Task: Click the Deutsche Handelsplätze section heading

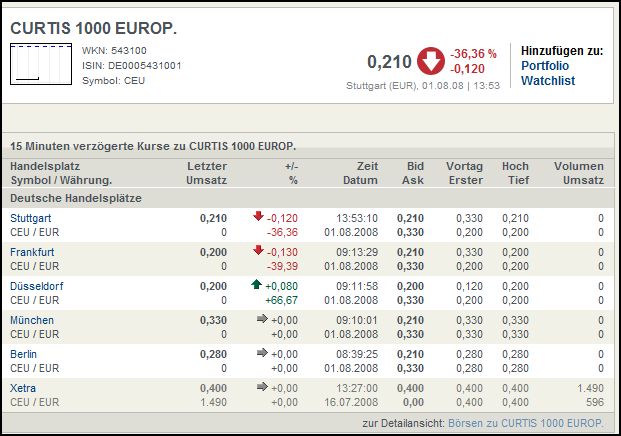Action: 76,198
